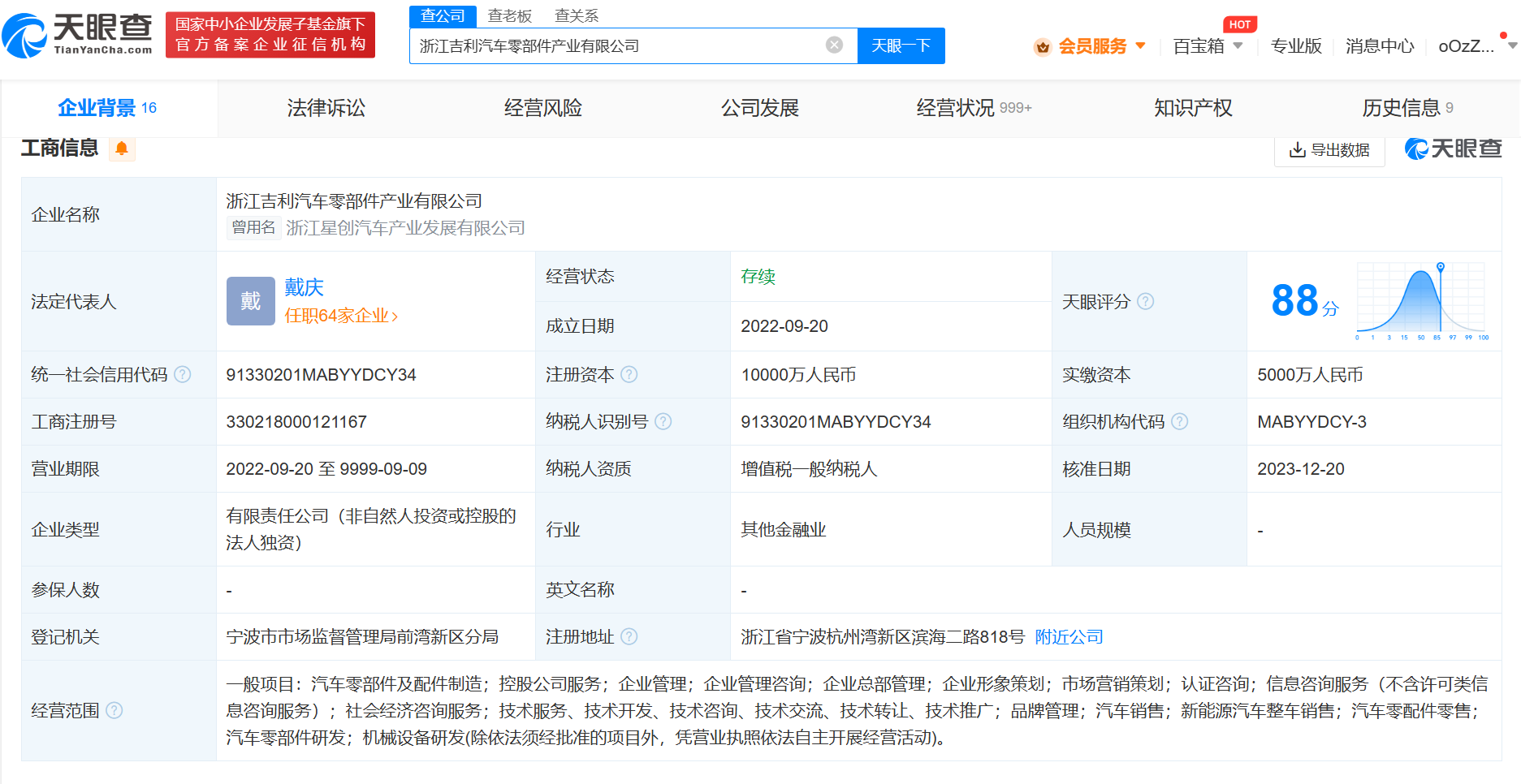Click help icon beside 纳税人识别号
The image size is (1521, 784).
click(663, 422)
